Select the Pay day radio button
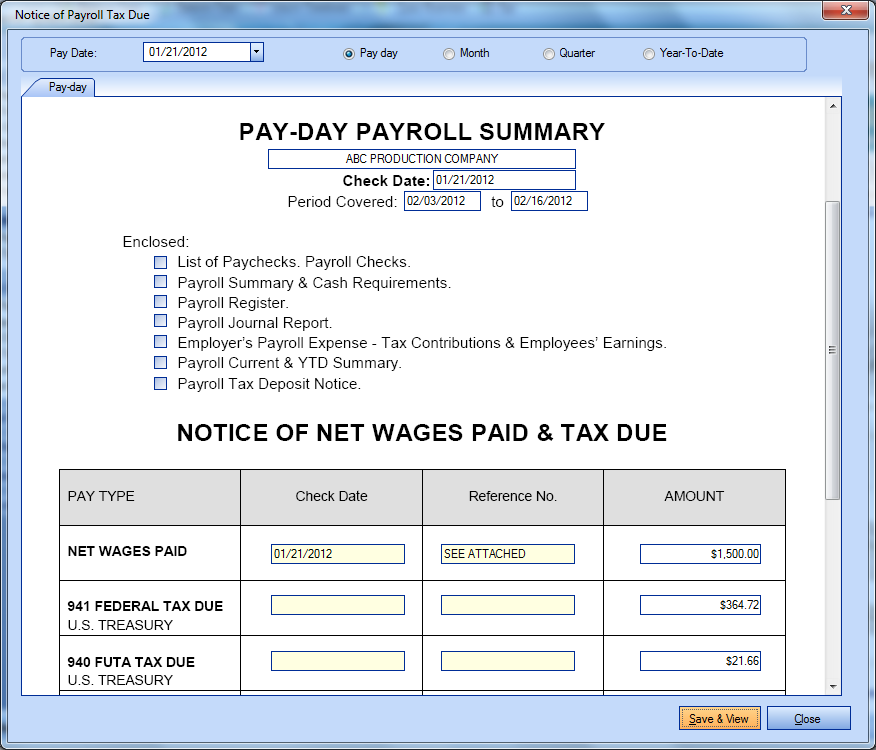Image resolution: width=876 pixels, height=750 pixels. click(x=349, y=54)
